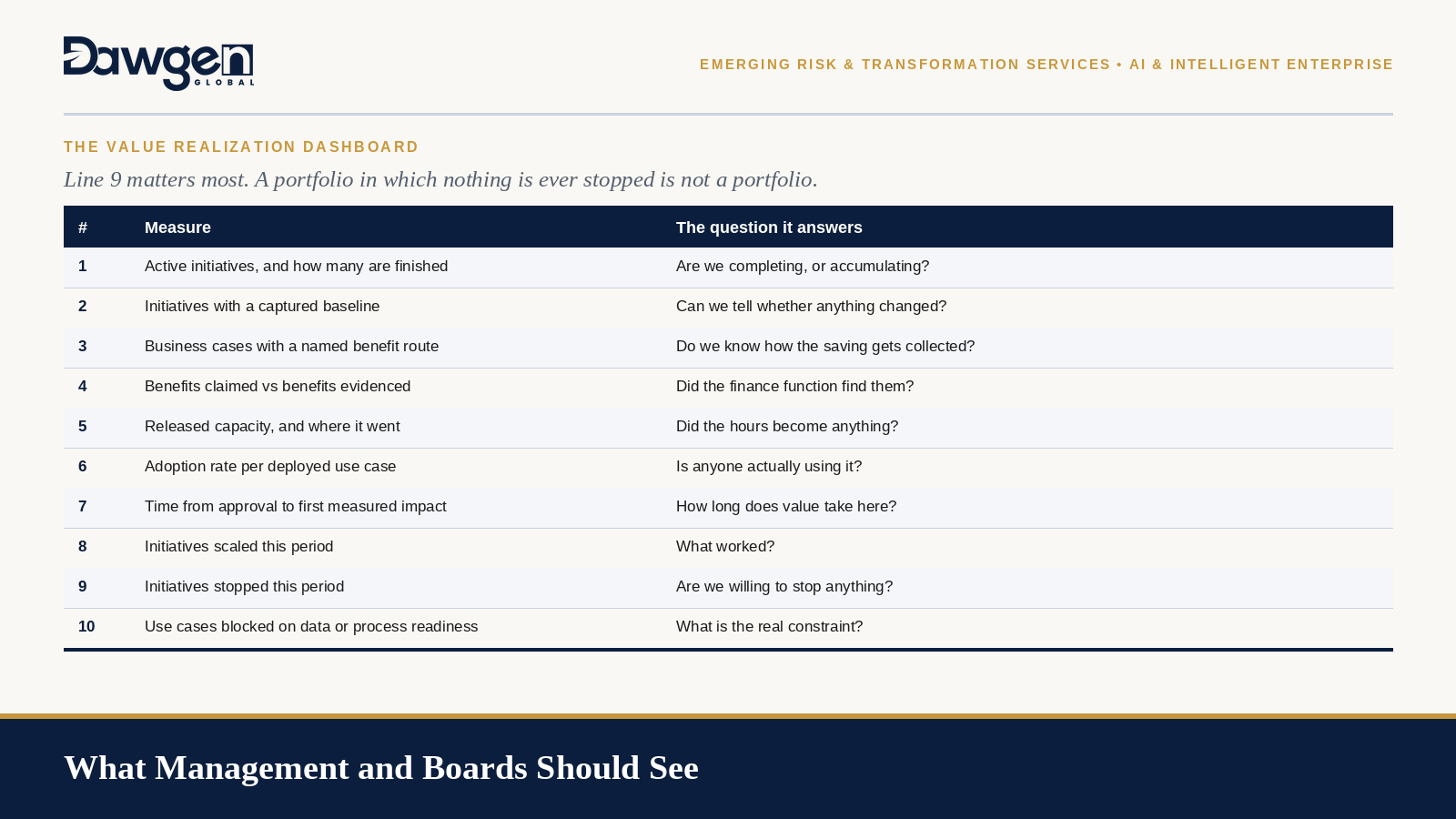The width and height of the screenshot is (1456, 819).
Task: Select the Initiatives scaled this period row
Action: pos(728,547)
